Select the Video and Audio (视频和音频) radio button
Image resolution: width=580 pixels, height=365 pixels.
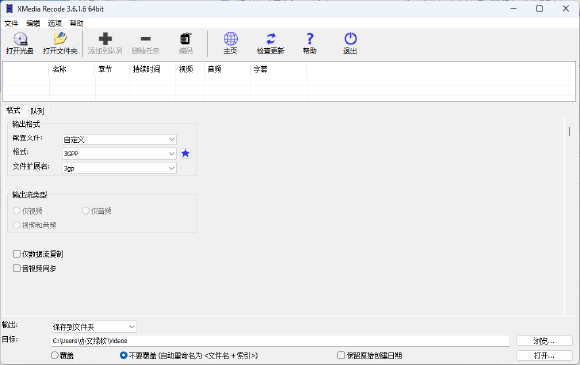(x=17, y=225)
